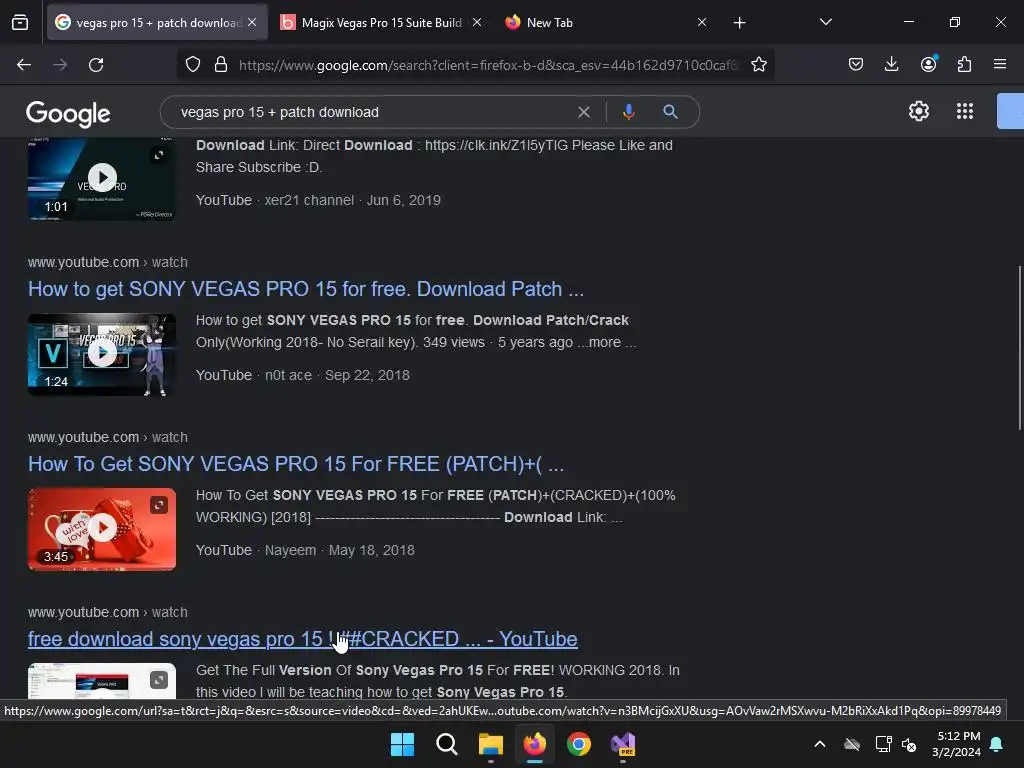This screenshot has width=1024, height=768.
Task: Click the blue button at top right of Google
Action: (x=1010, y=111)
